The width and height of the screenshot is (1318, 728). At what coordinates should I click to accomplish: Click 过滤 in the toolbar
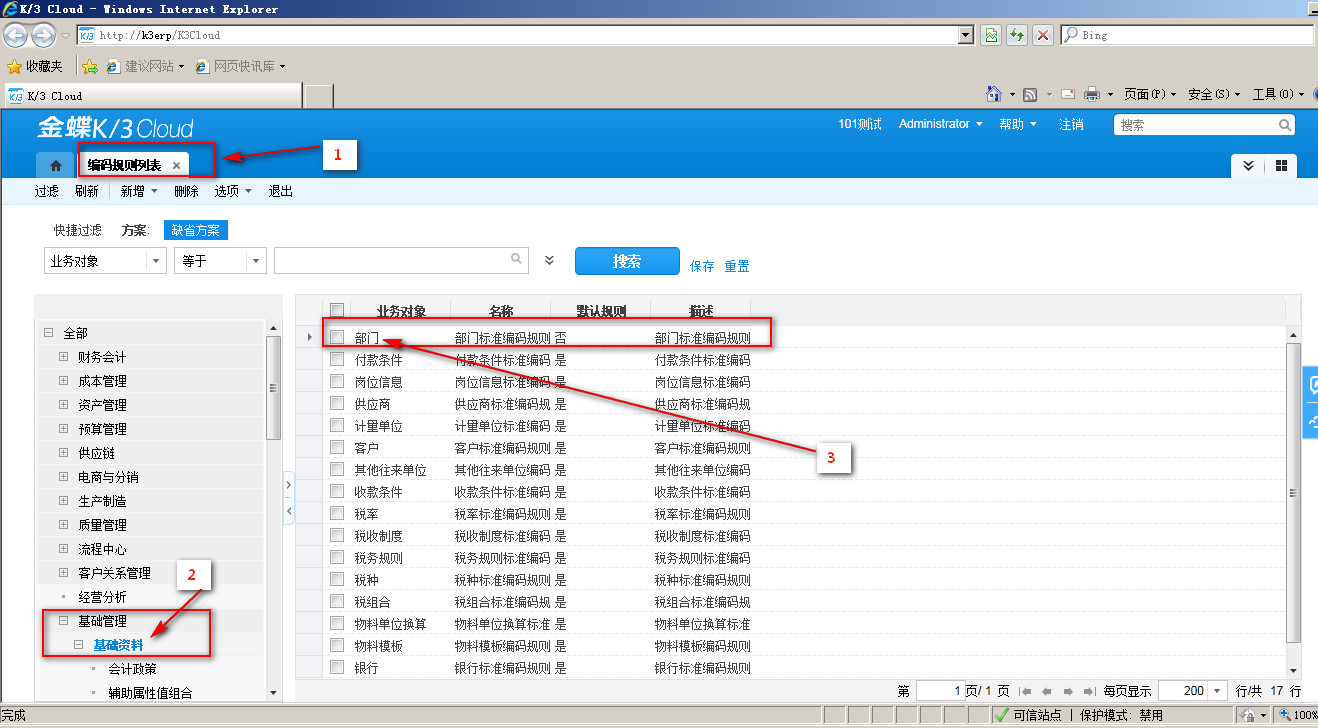[47, 191]
